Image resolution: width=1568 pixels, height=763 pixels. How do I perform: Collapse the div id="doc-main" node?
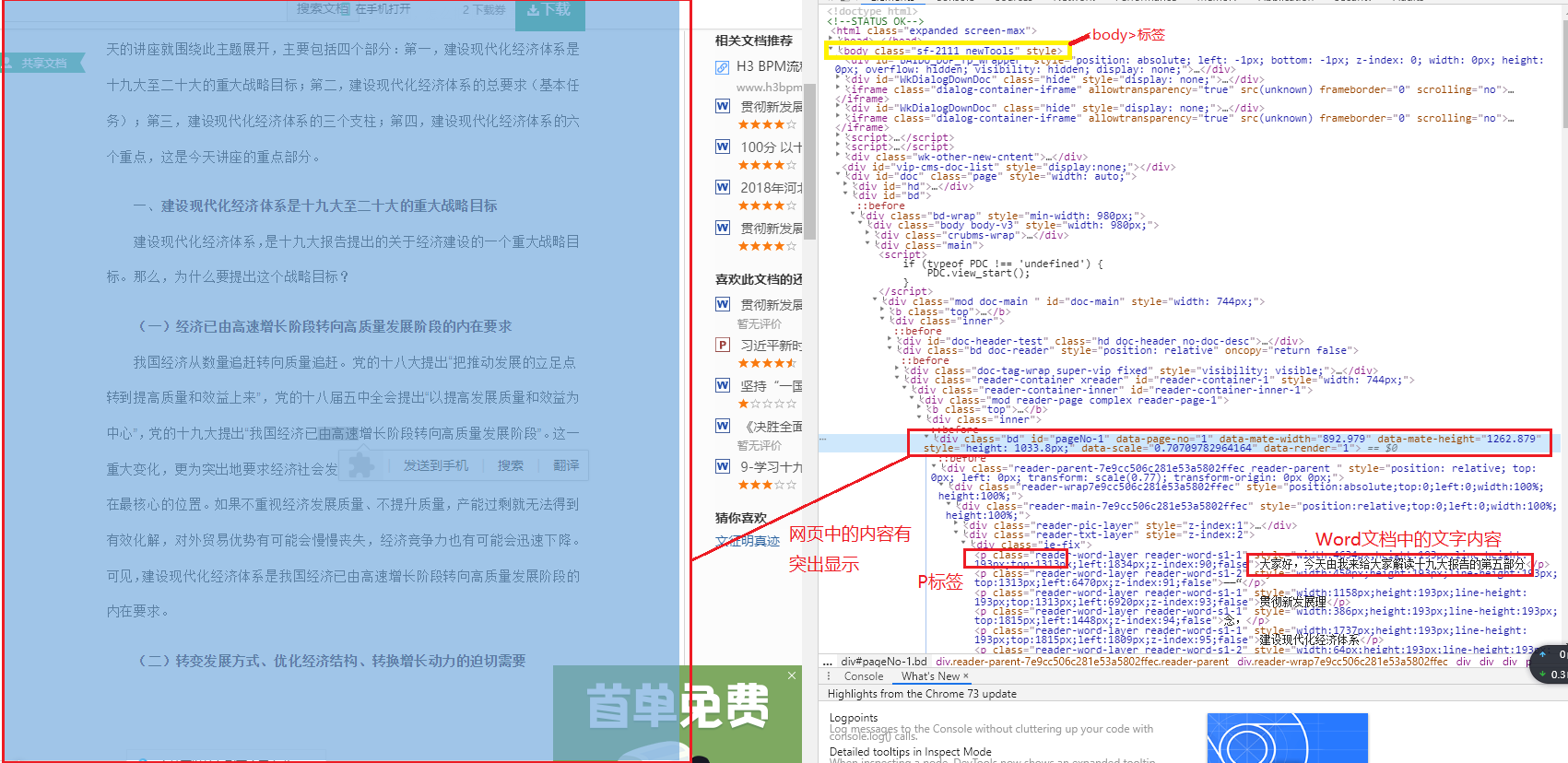[876, 301]
